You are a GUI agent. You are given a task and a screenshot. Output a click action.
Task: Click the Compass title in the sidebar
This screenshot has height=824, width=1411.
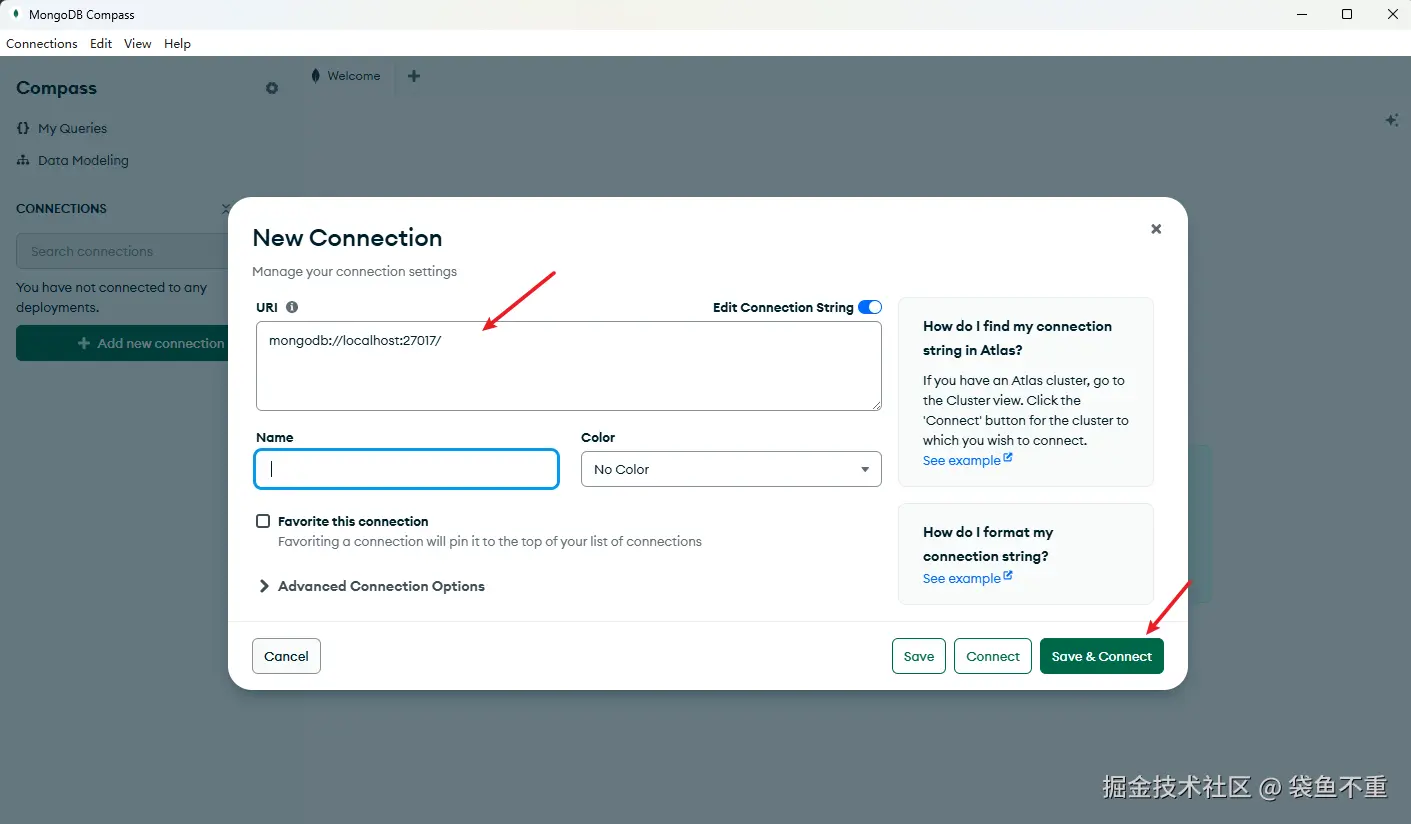tap(56, 88)
